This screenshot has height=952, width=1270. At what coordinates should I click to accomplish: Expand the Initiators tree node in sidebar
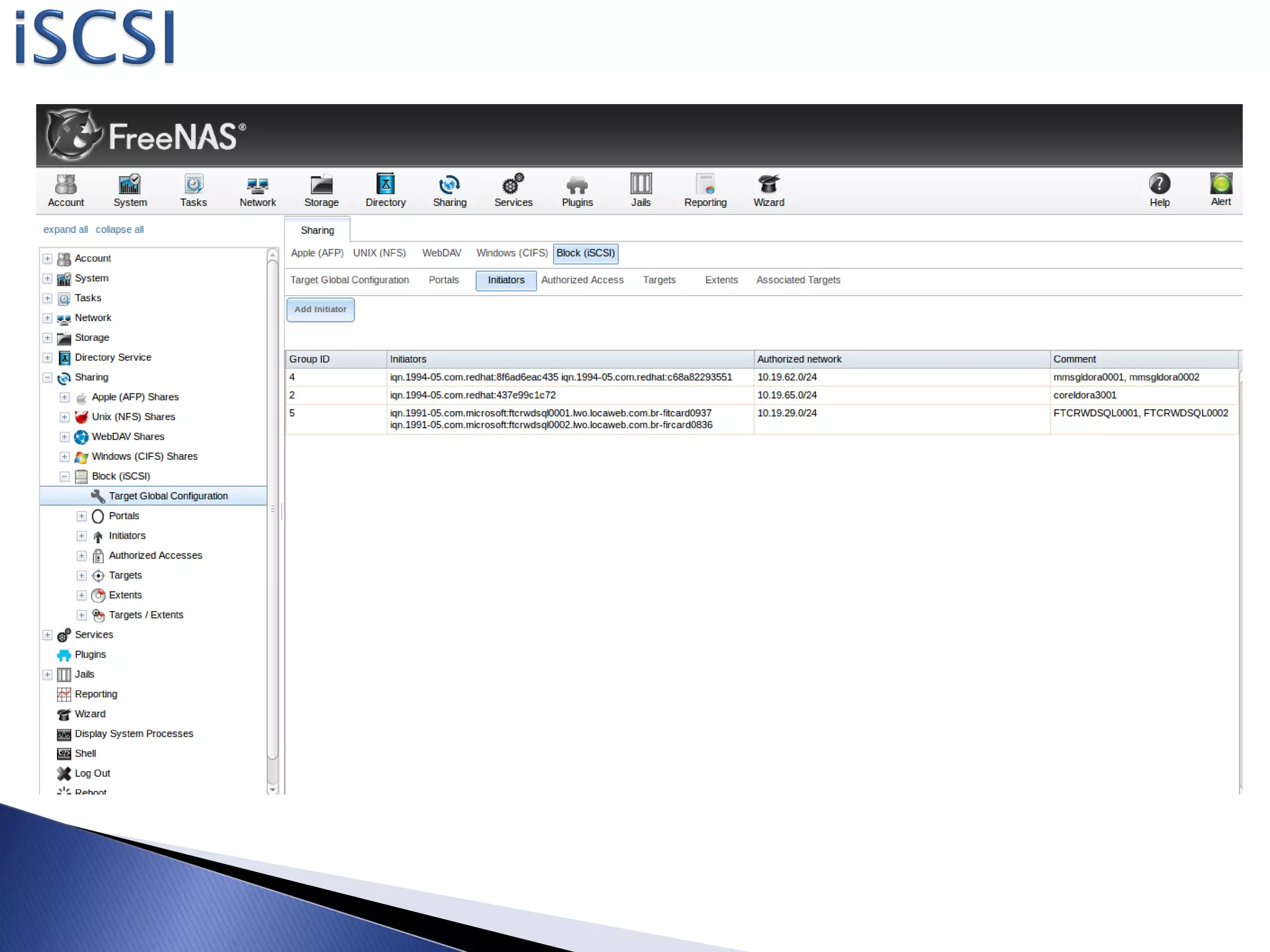pos(81,536)
